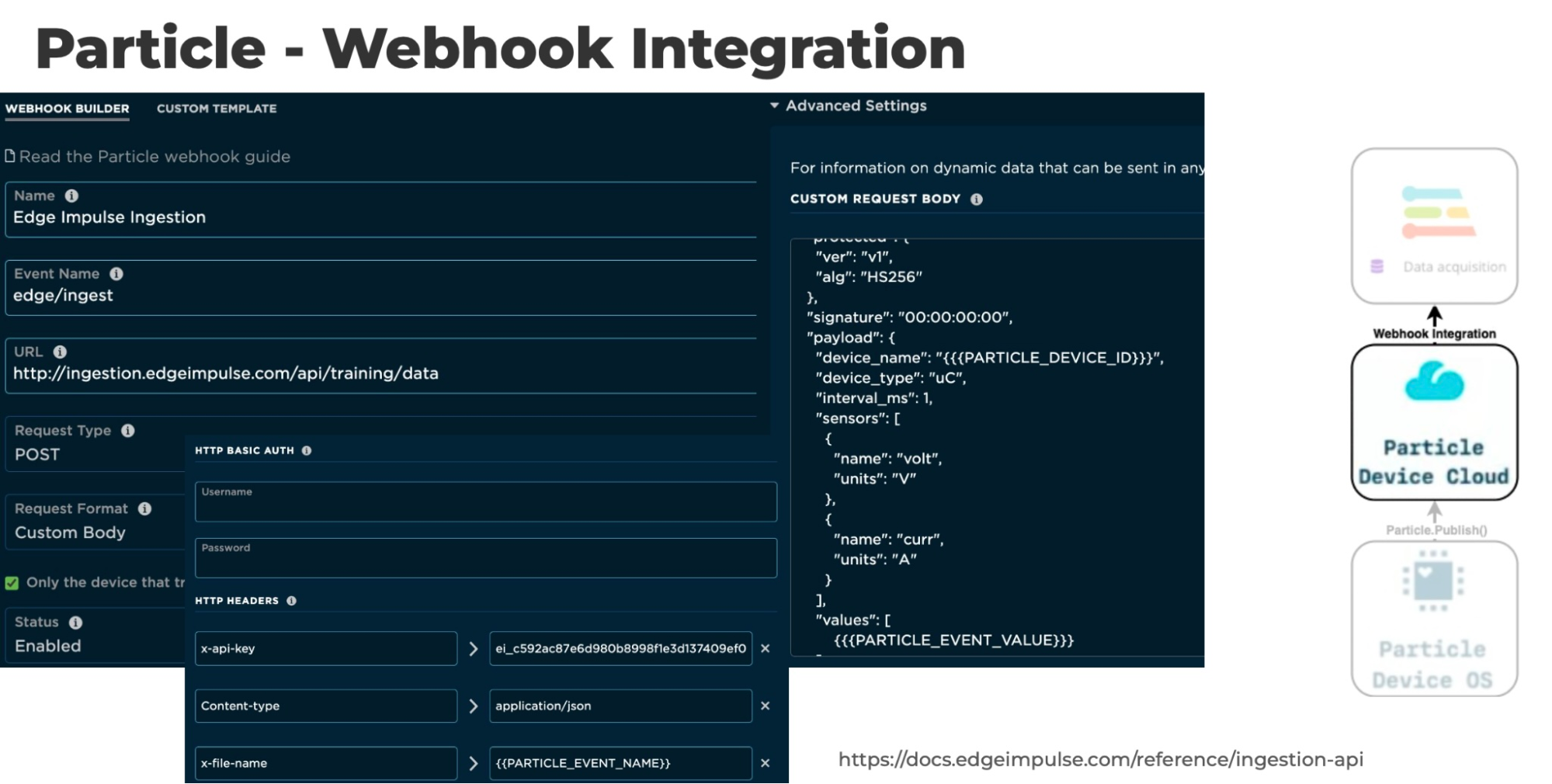The height and width of the screenshot is (784, 1552).
Task: Open the Custom Template tab
Action: coord(217,109)
